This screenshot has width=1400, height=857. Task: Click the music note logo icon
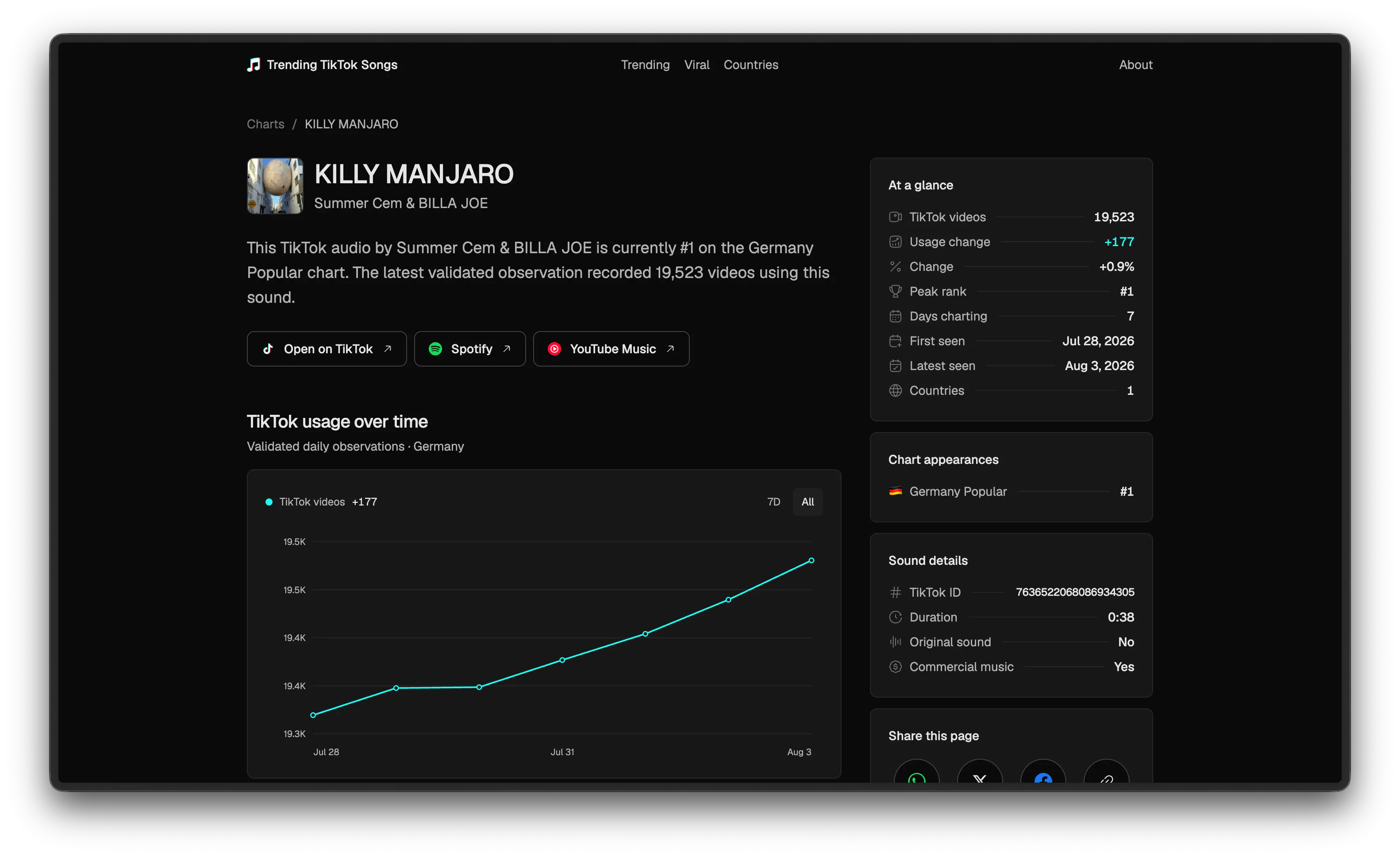coord(254,65)
